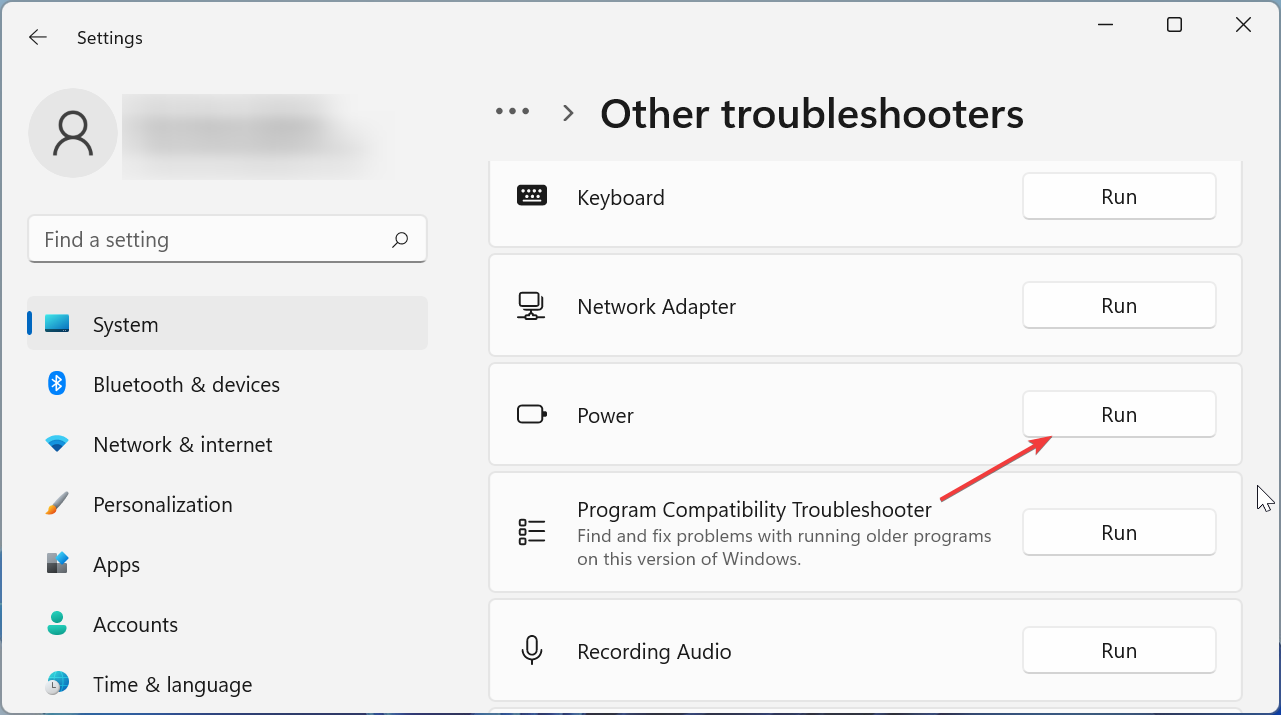1281x715 pixels.
Task: Click the Network wifi icon in sidebar
Action: coord(57,444)
